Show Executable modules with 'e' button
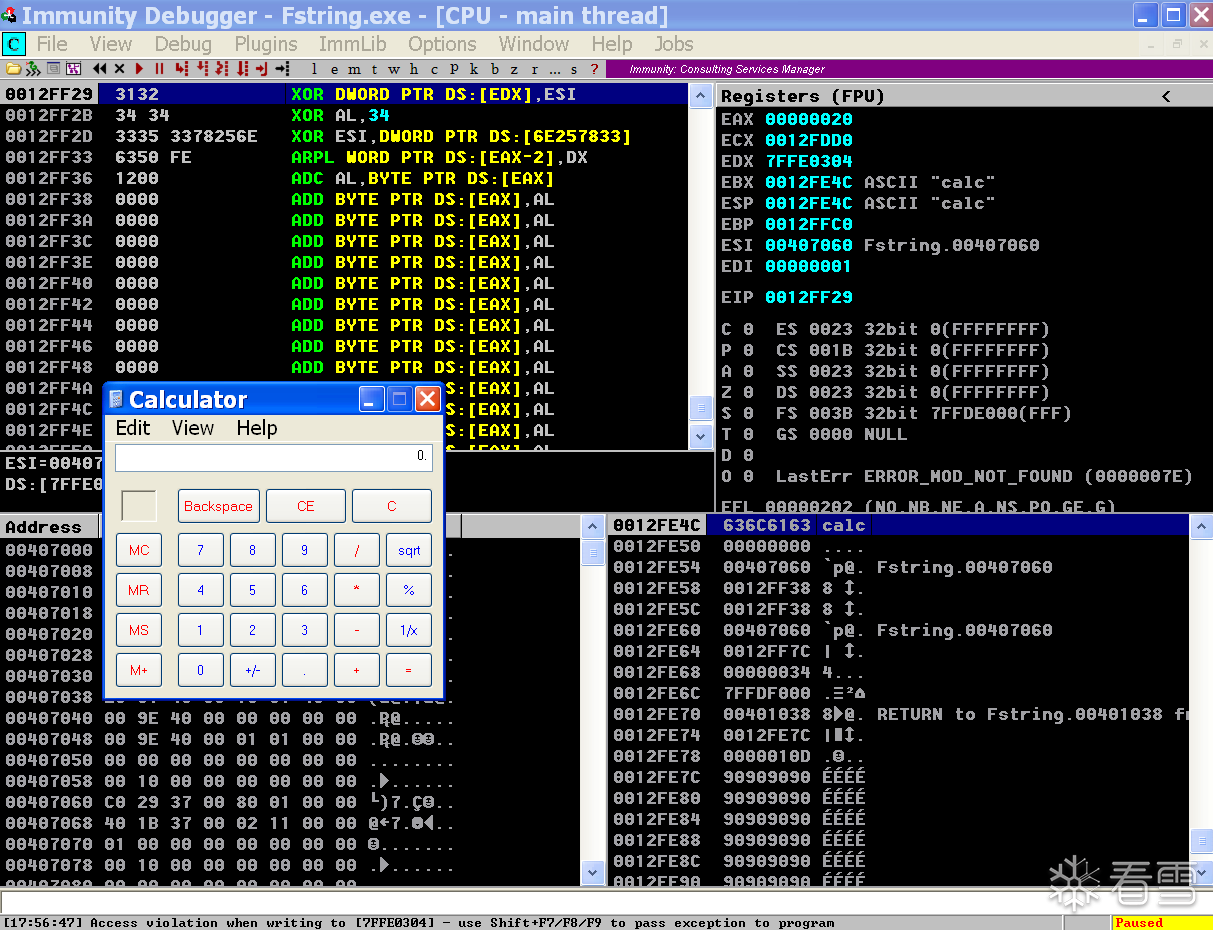 pyautogui.click(x=334, y=69)
